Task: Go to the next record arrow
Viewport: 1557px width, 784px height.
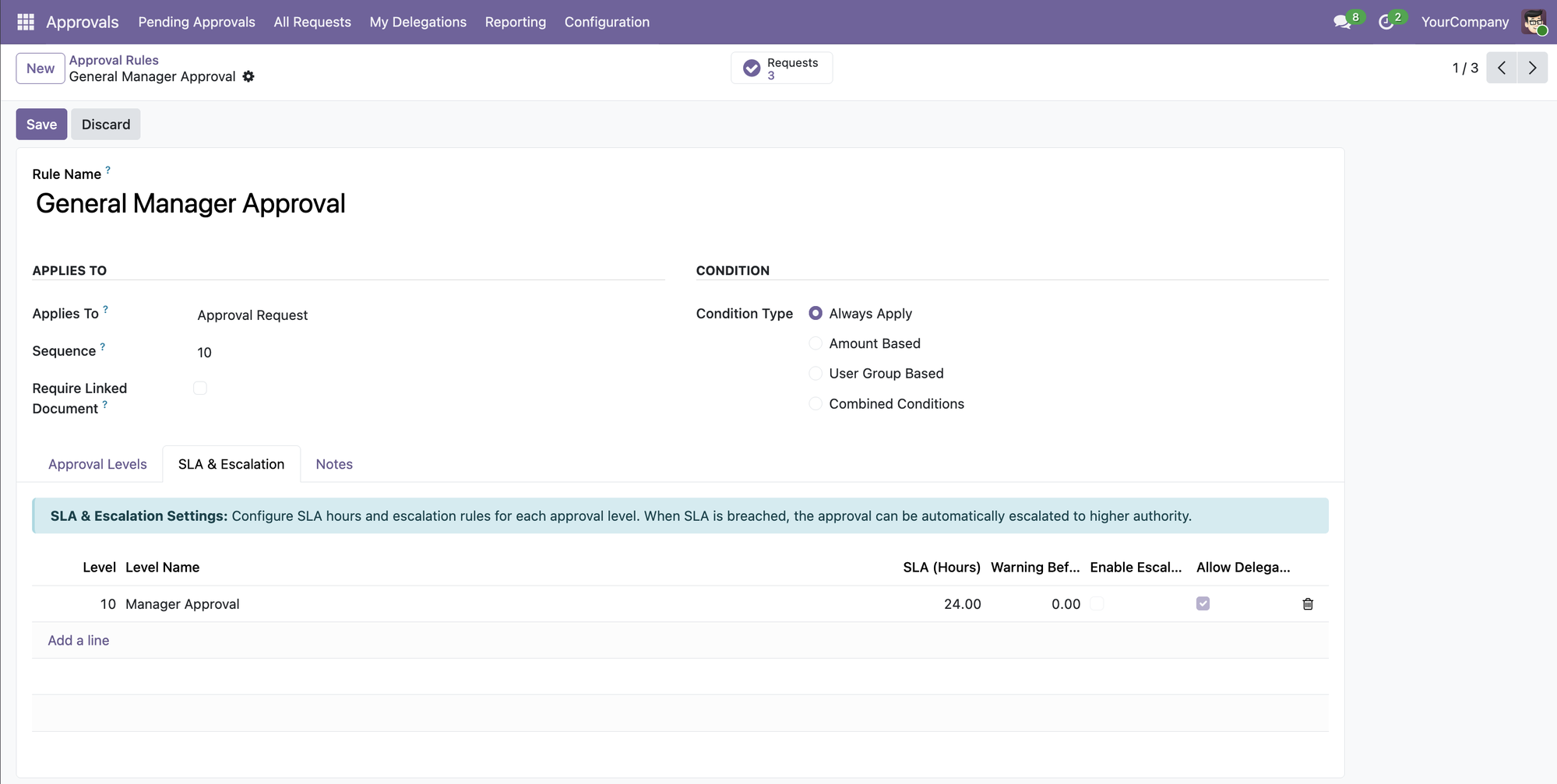Action: [x=1532, y=68]
